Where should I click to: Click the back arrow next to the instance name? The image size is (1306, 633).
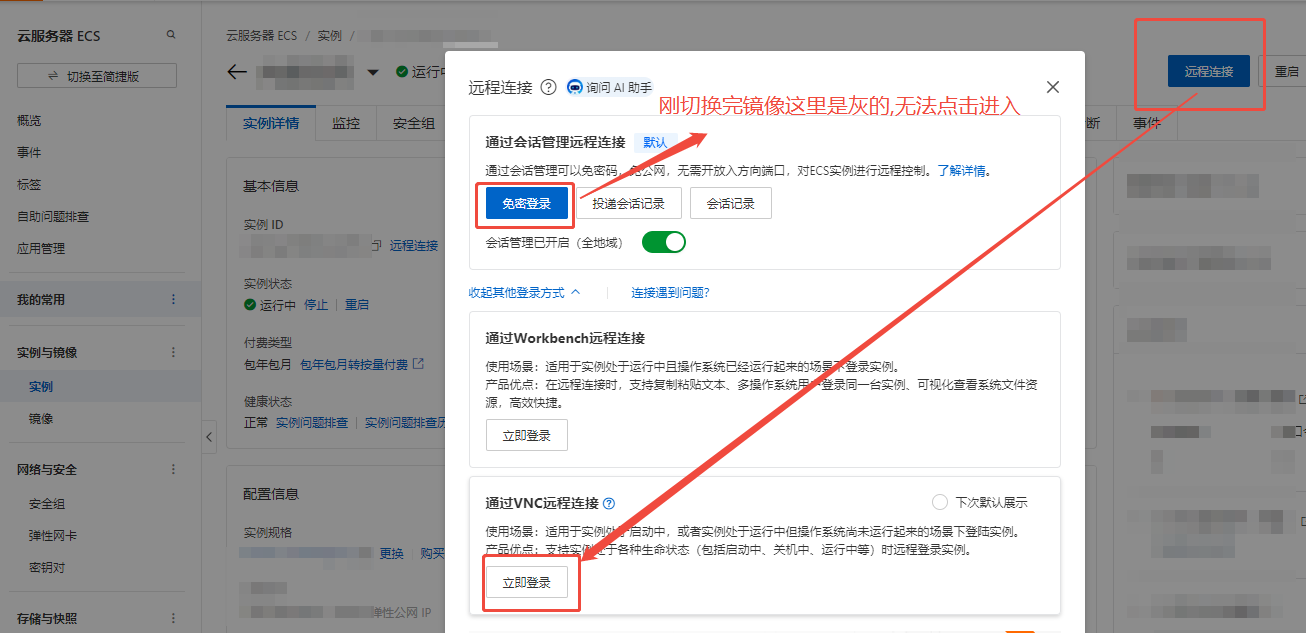[x=237, y=72]
